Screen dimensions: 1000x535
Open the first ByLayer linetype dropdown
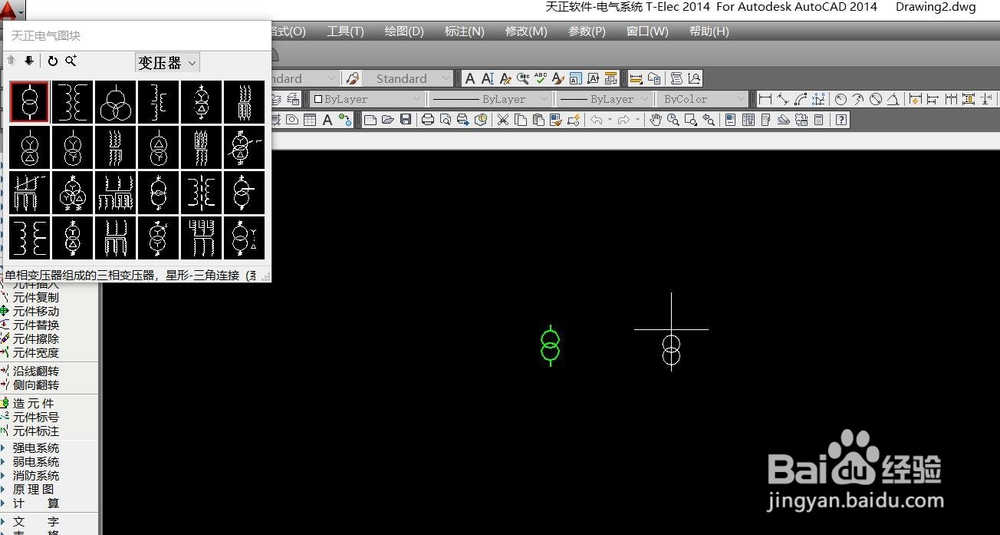click(x=489, y=99)
